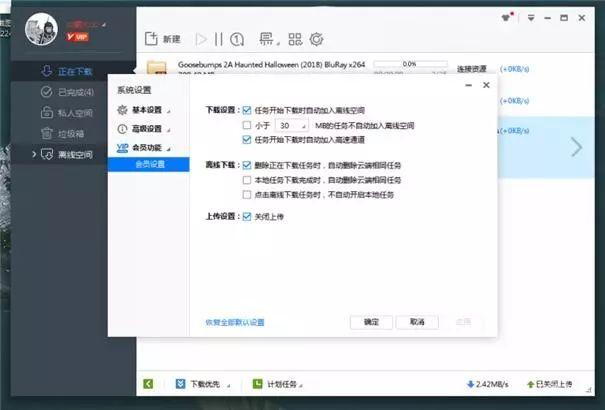Image resolution: width=605 pixels, height=410 pixels.
Task: Check 本地任务下载完成时自动删除云端相同任务
Action: pos(247,180)
